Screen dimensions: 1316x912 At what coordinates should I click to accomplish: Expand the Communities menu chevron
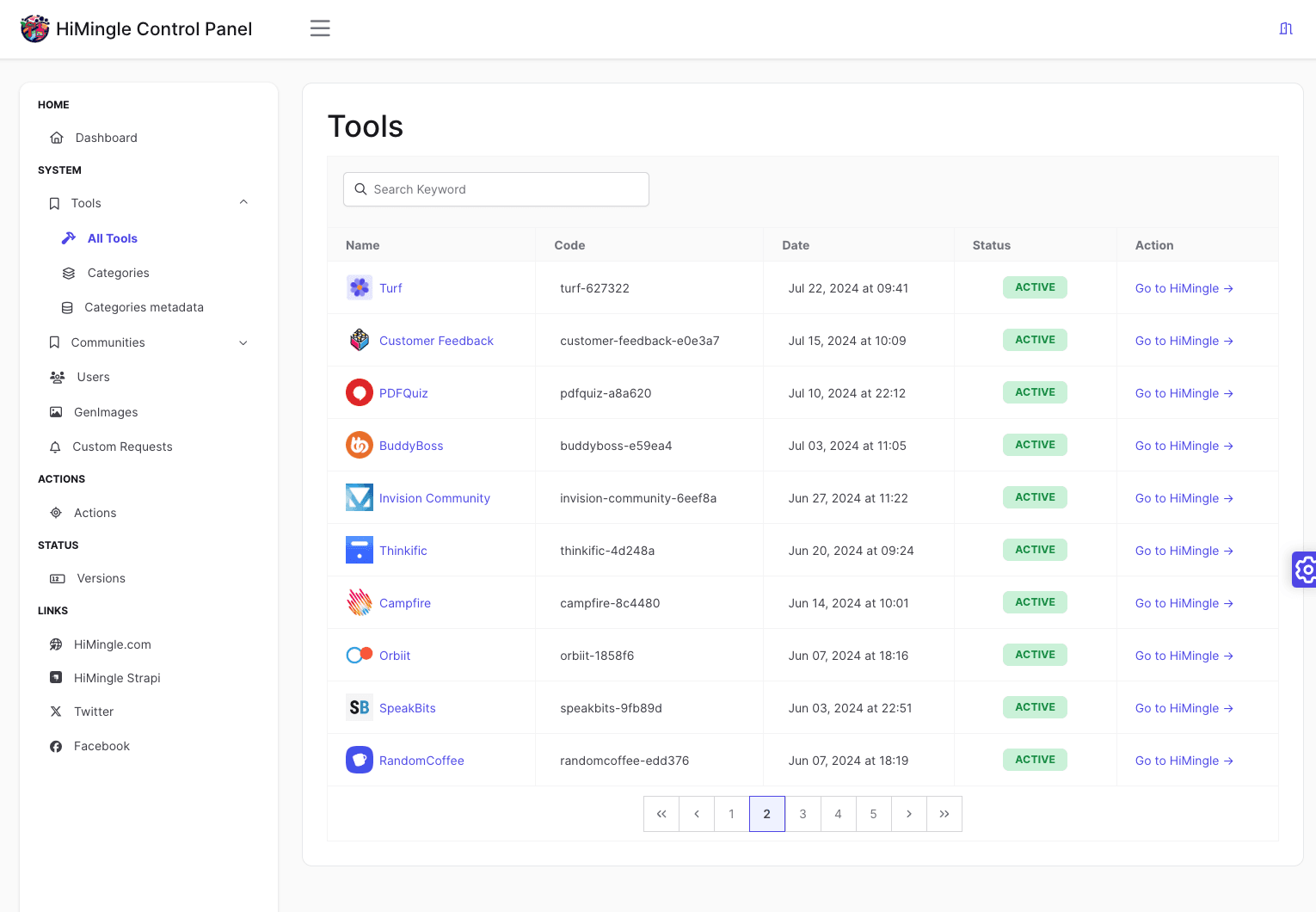point(243,342)
